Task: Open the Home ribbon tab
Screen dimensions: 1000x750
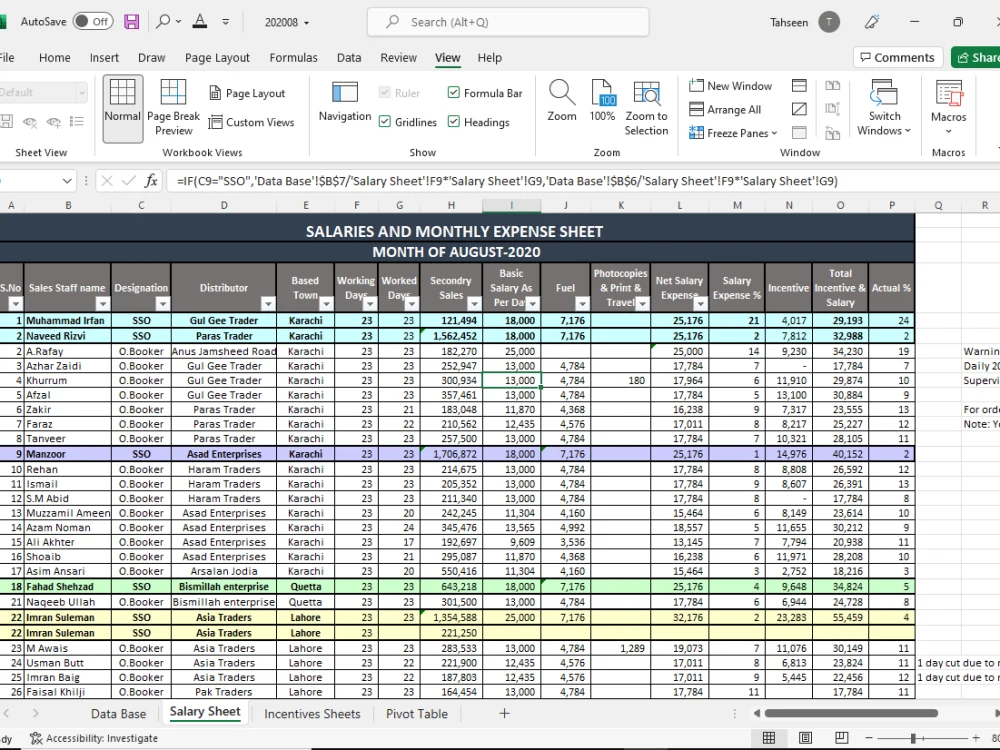Action: coord(55,57)
